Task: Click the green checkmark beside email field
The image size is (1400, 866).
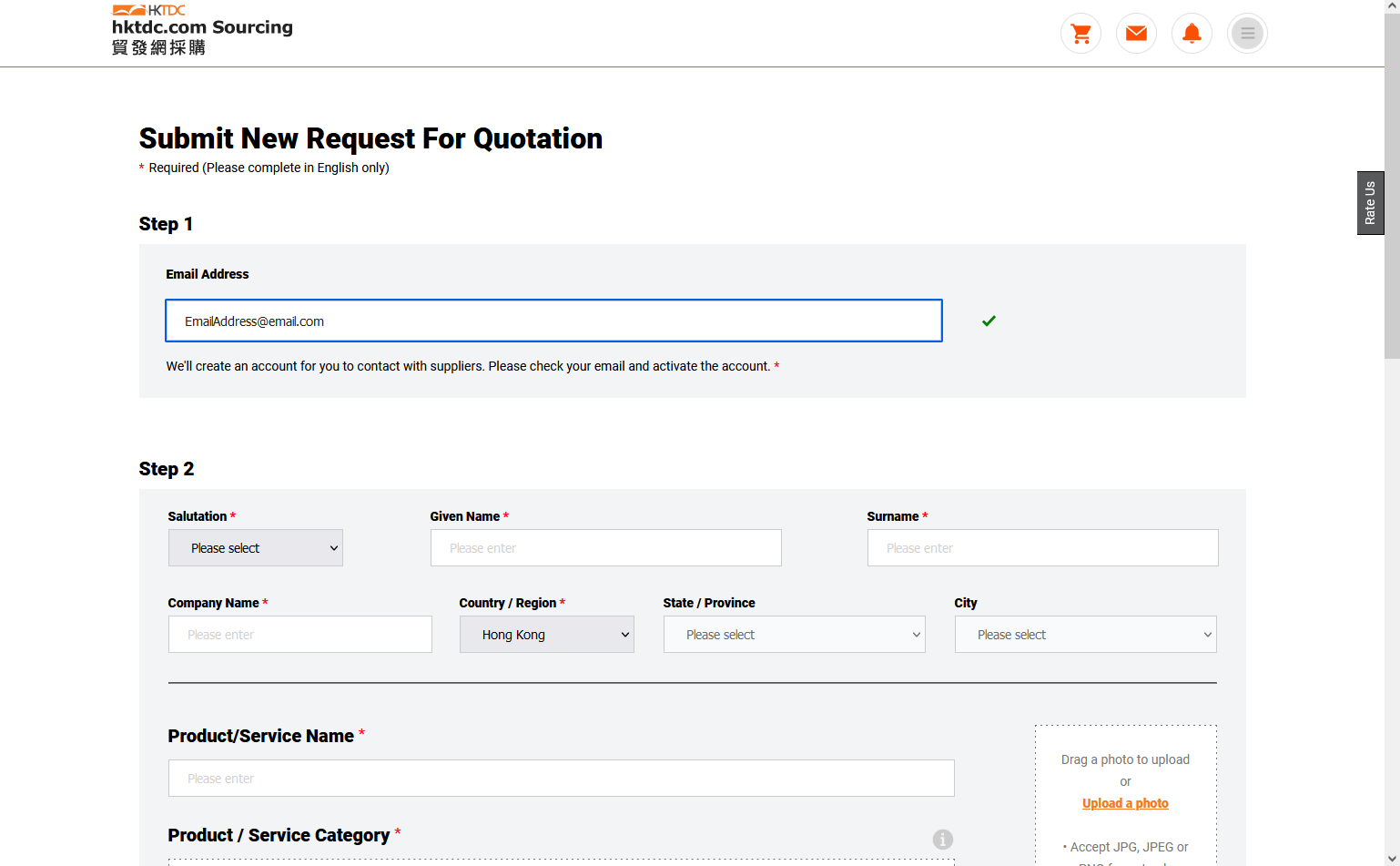Action: [989, 321]
